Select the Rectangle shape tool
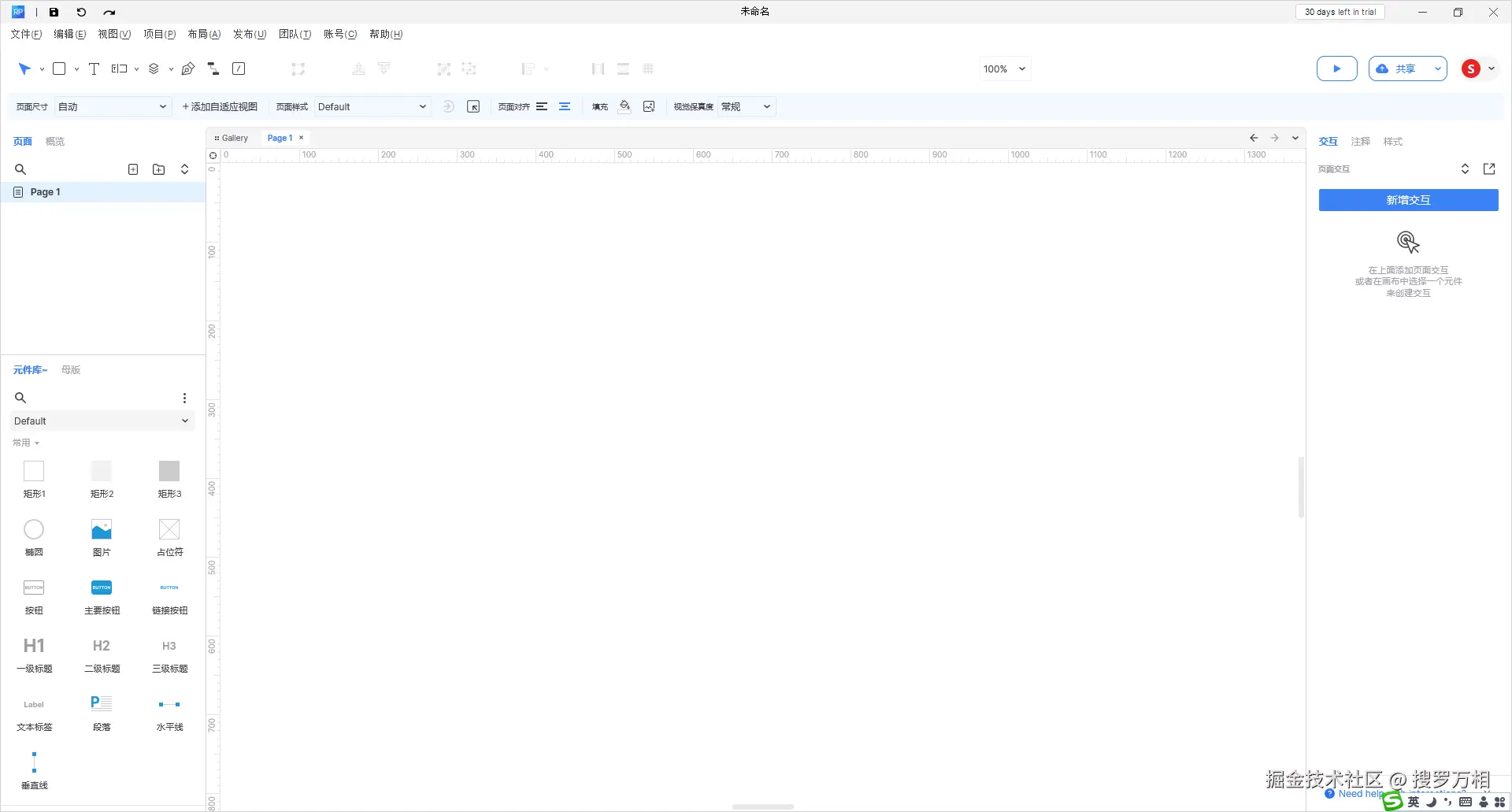The width and height of the screenshot is (1512, 812). [x=59, y=69]
